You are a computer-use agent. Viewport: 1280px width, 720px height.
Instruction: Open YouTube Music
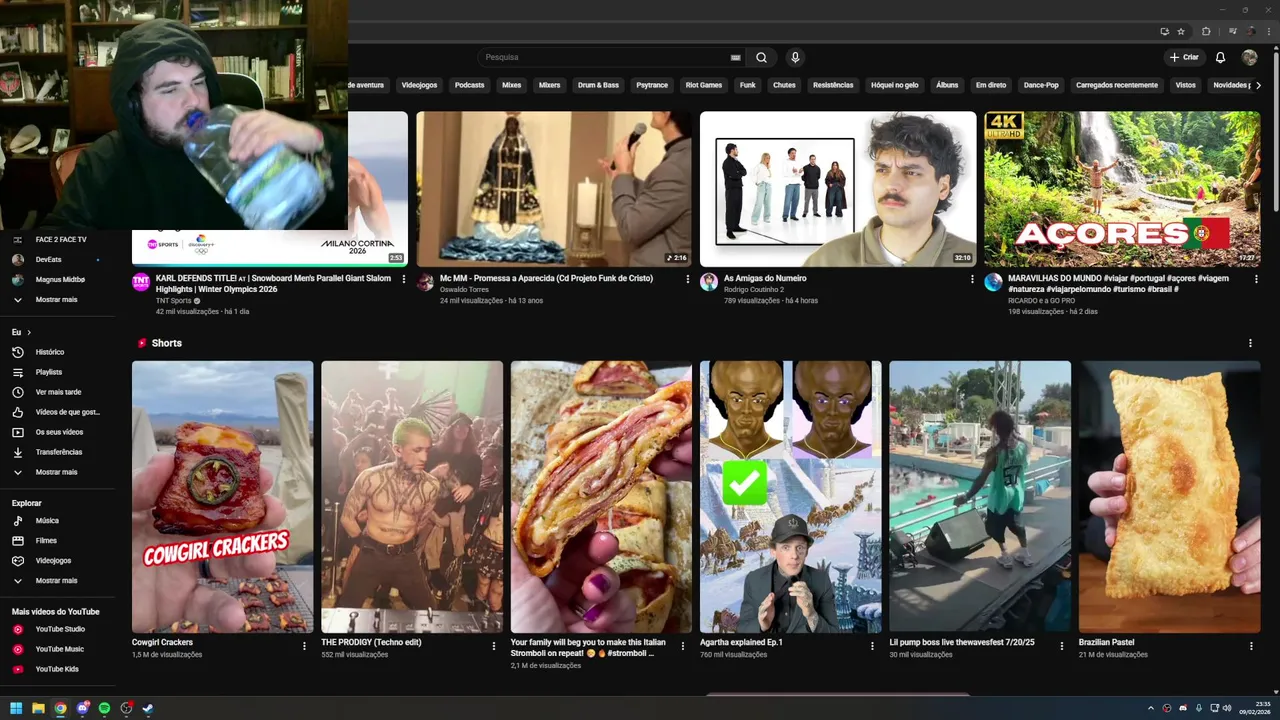click(58, 649)
